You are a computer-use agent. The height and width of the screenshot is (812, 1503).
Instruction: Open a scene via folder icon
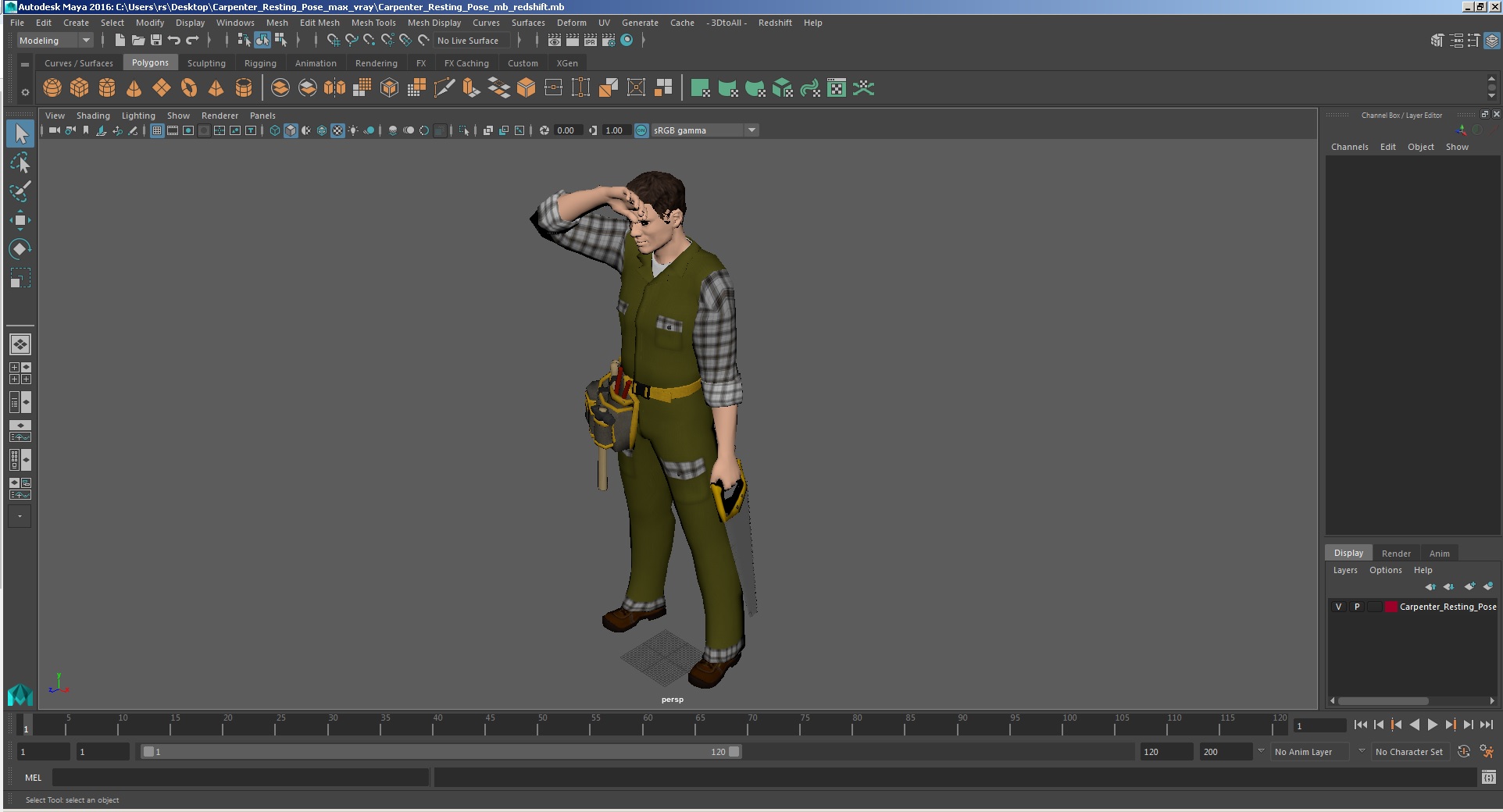pyautogui.click(x=138, y=41)
